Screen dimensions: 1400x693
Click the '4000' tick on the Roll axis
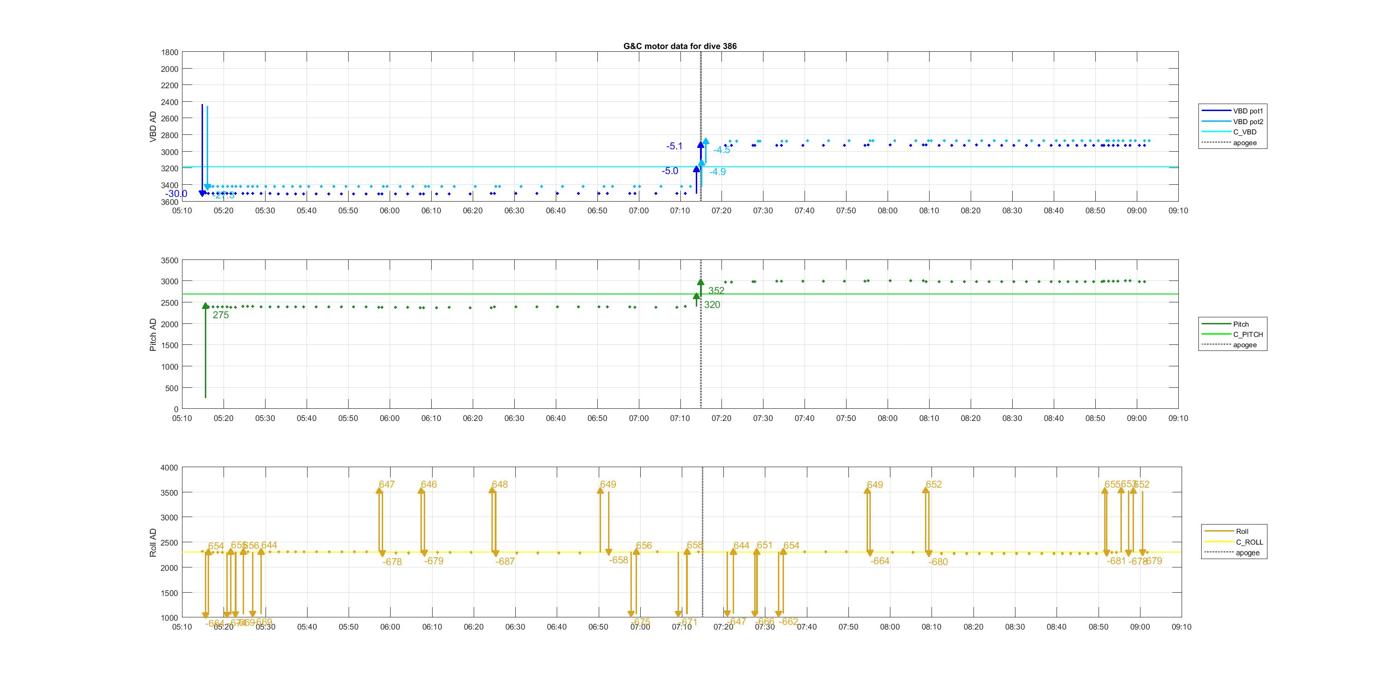(x=168, y=468)
